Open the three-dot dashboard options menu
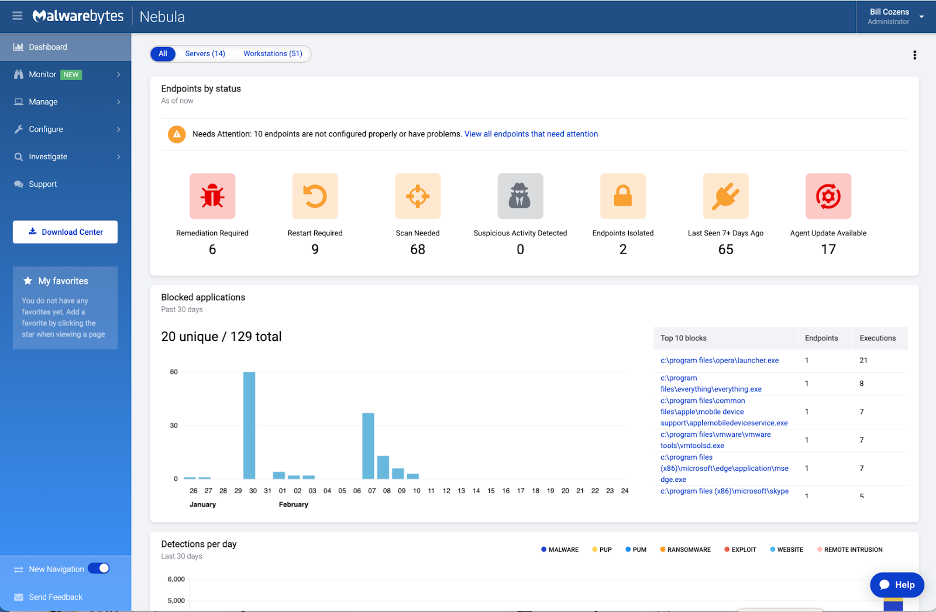The width and height of the screenshot is (936, 612). (915, 55)
